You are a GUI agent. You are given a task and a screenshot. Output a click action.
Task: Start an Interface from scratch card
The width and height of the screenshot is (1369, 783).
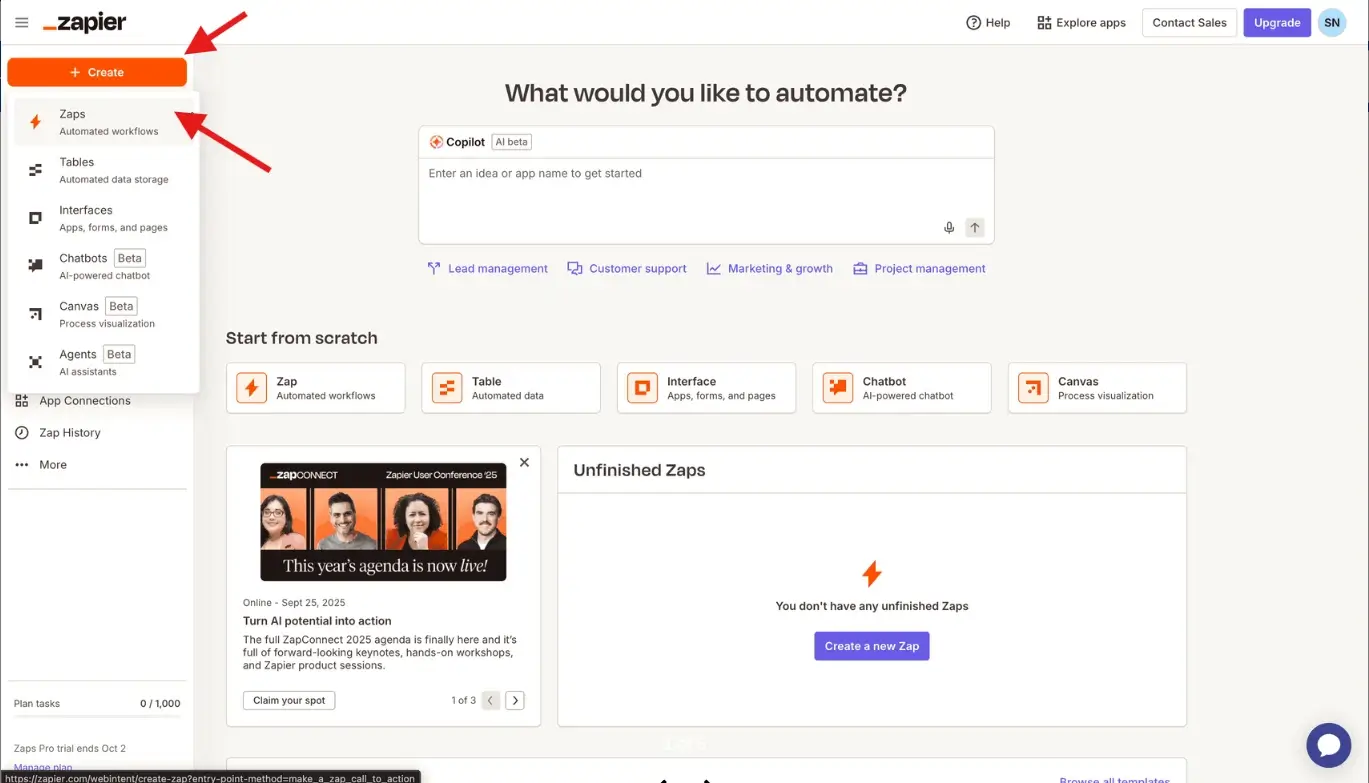(x=707, y=388)
